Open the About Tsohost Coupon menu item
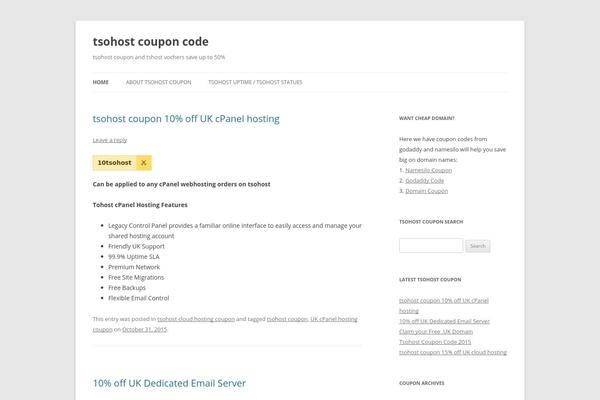Image resolution: width=600 pixels, height=400 pixels. [x=158, y=82]
